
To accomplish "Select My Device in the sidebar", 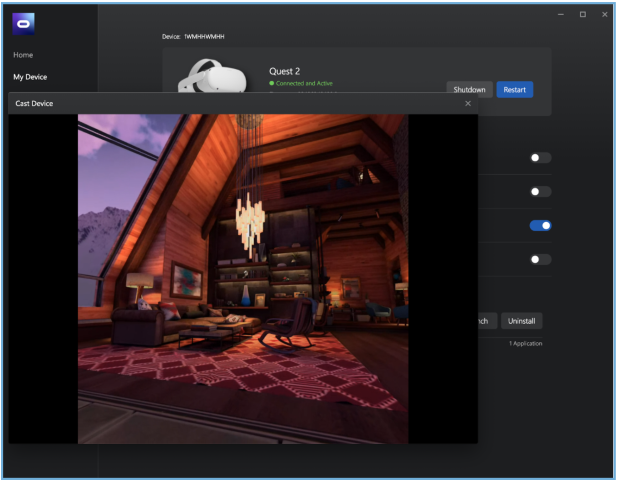I will point(30,77).
